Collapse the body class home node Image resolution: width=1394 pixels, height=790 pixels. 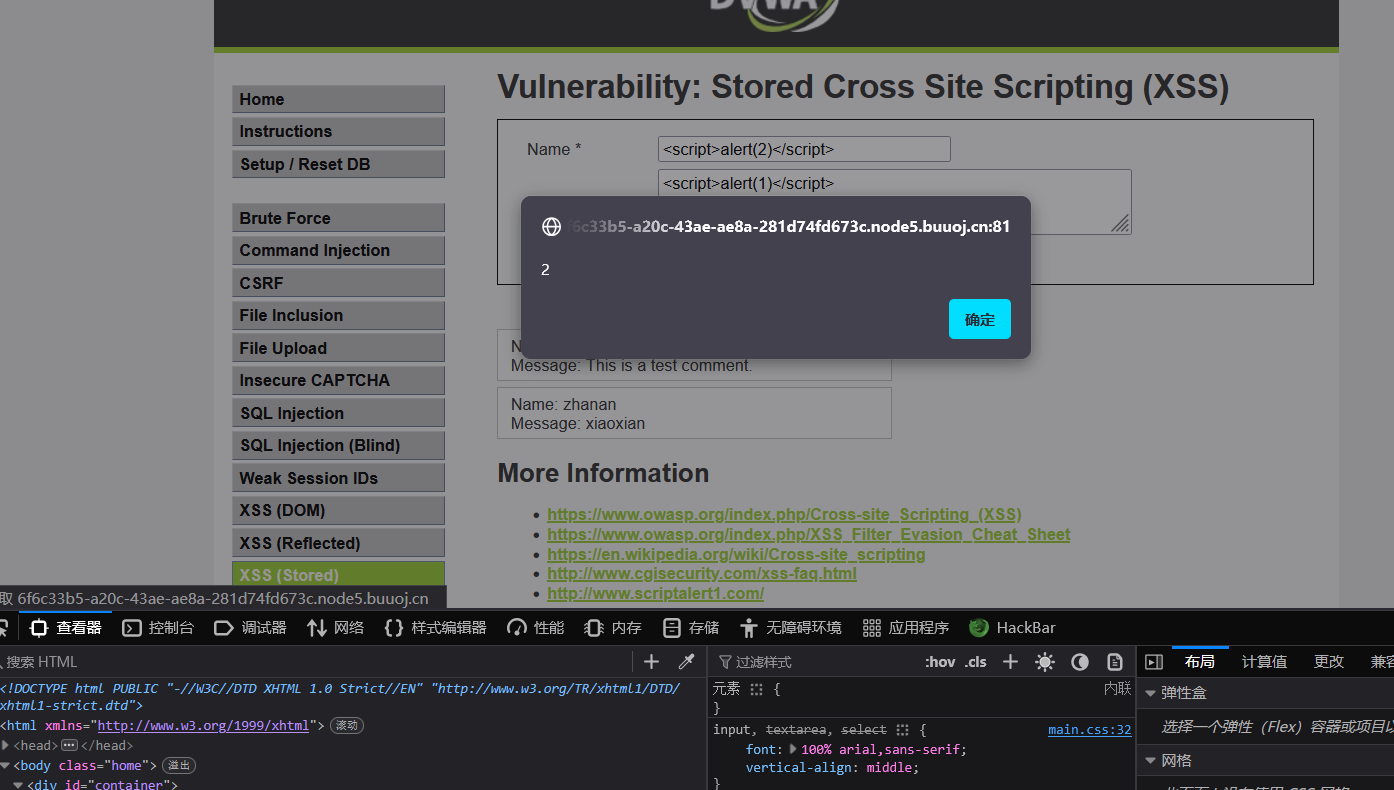coord(5,766)
